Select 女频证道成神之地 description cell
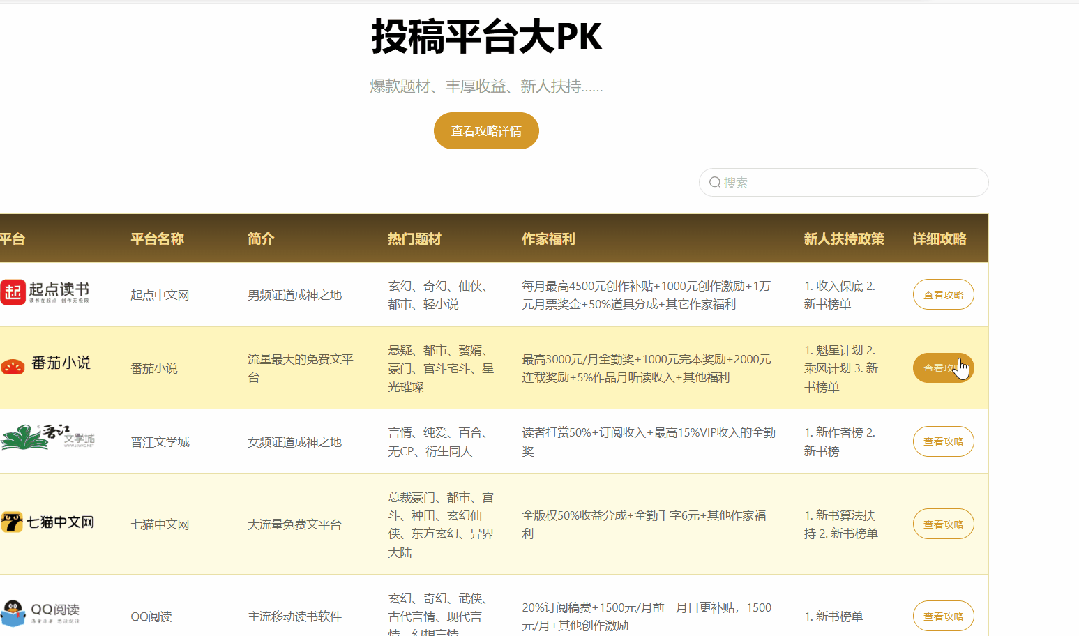 295,442
